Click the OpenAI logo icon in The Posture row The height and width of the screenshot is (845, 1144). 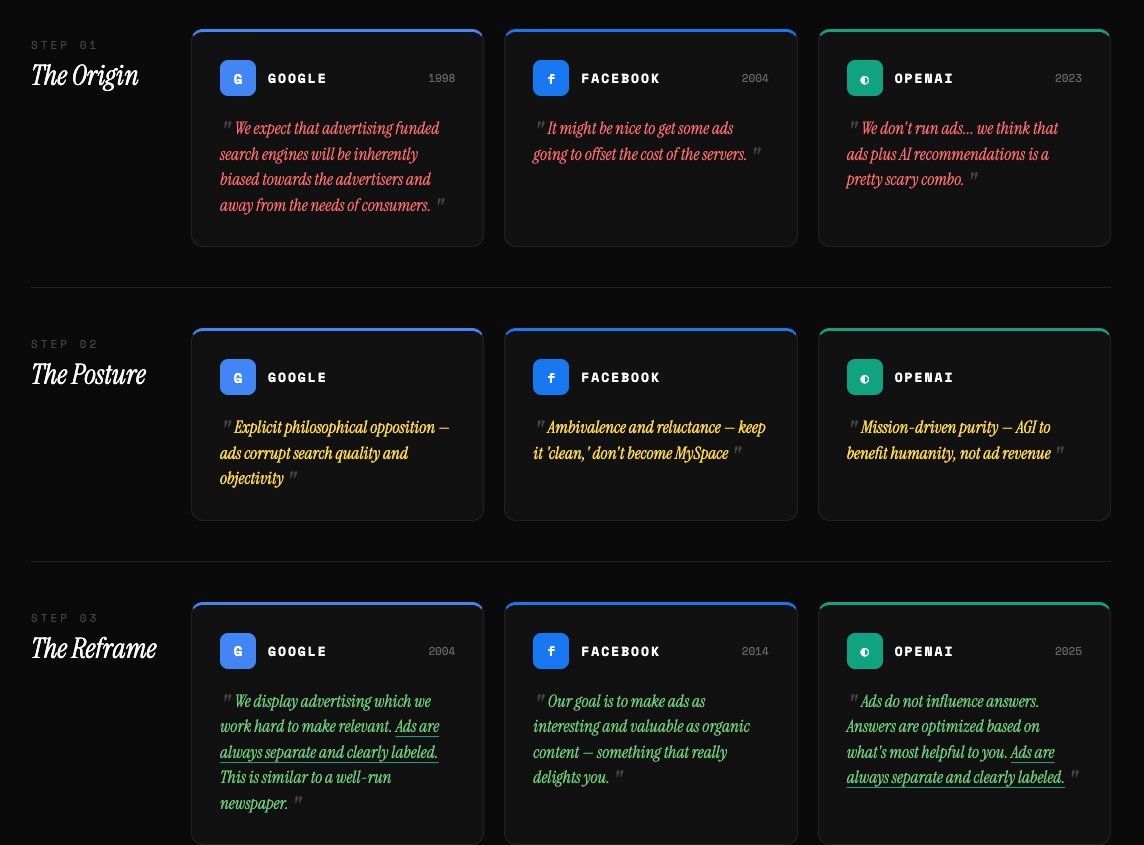tap(865, 377)
